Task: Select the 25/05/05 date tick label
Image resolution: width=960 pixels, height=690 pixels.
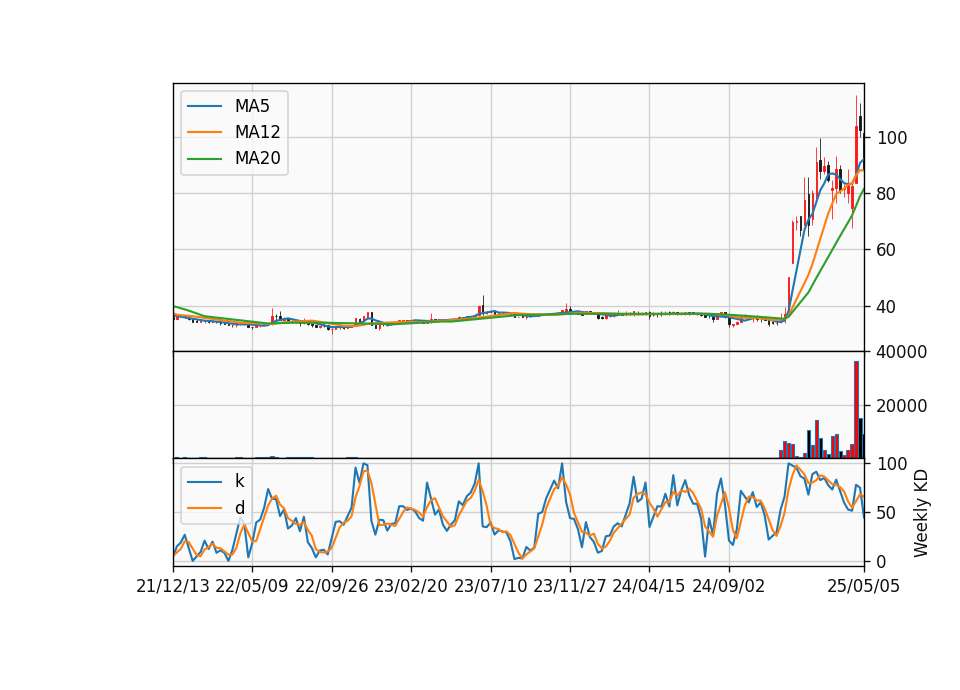Action: click(863, 586)
